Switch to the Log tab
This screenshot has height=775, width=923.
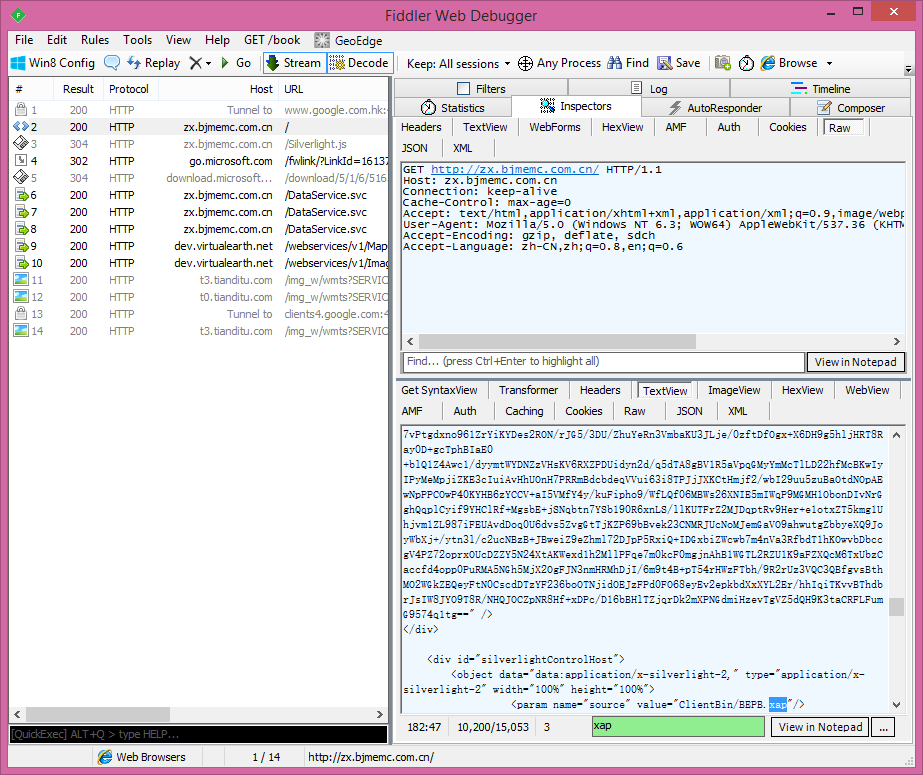pyautogui.click(x=649, y=89)
